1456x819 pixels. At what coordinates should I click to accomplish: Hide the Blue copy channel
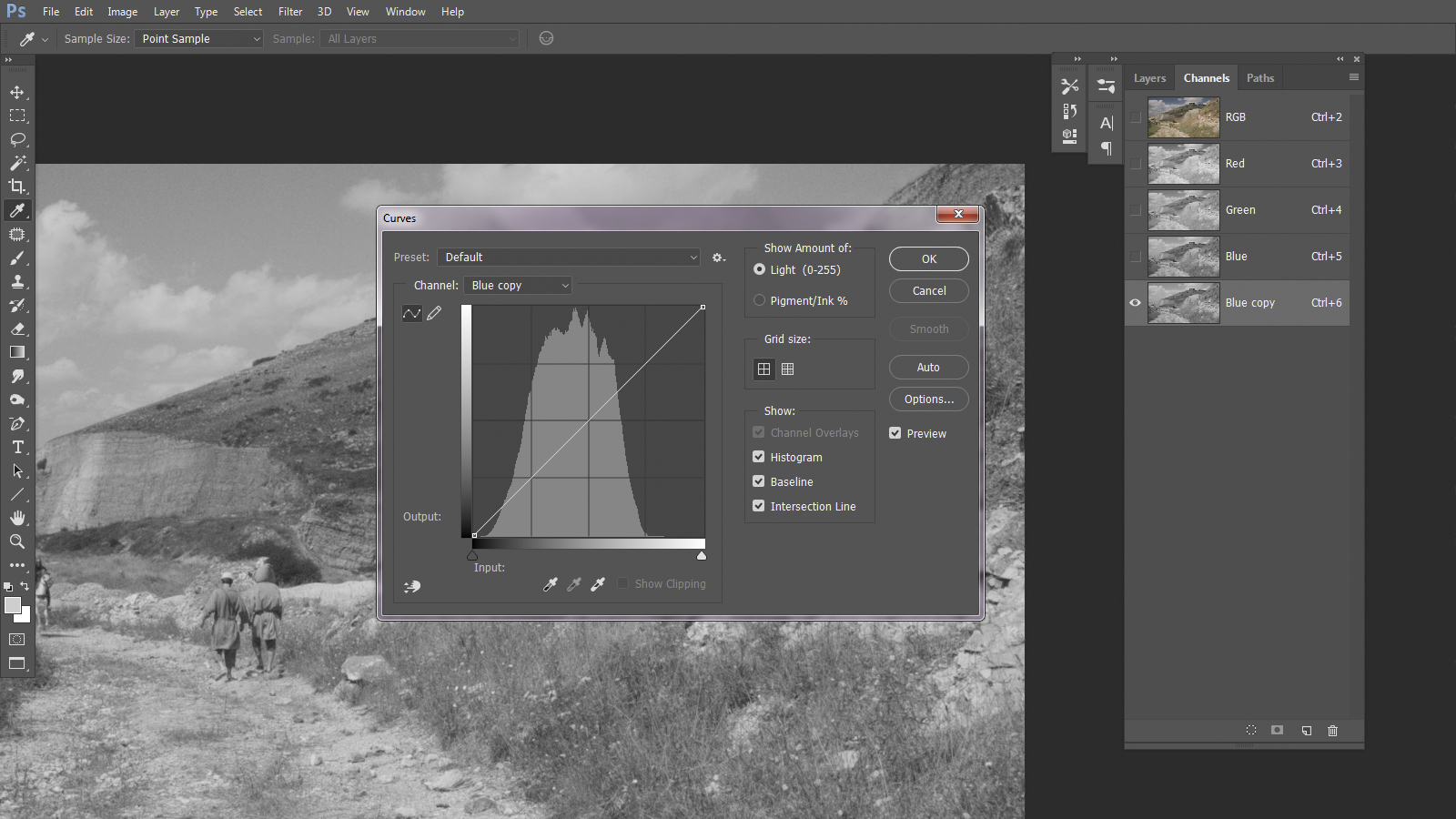point(1135,303)
